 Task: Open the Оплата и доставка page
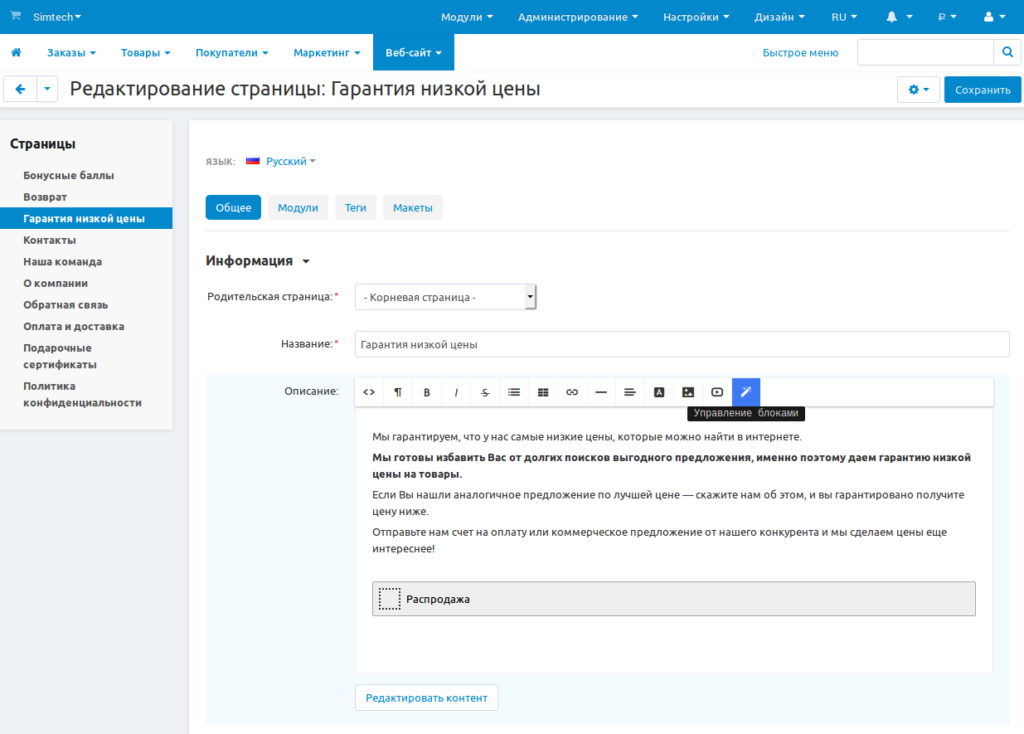click(x=74, y=326)
